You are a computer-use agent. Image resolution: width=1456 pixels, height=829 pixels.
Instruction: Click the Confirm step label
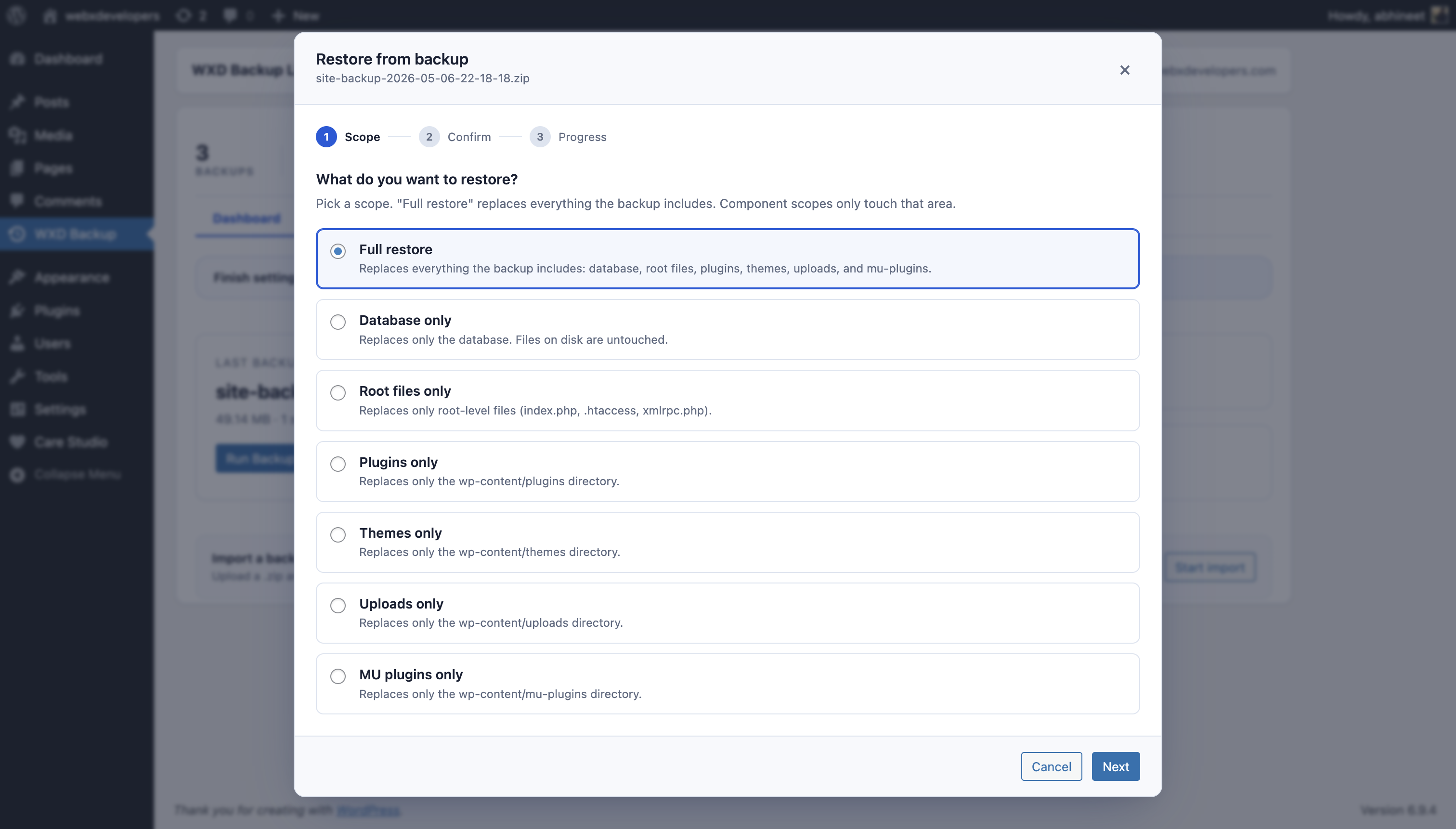pyautogui.click(x=469, y=137)
